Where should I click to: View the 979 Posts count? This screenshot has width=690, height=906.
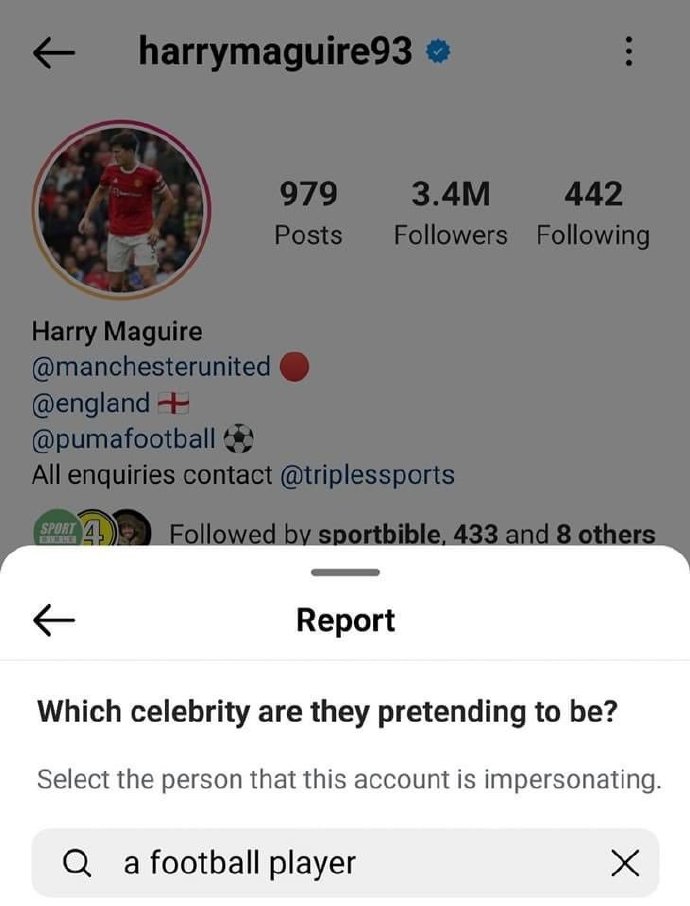[308, 213]
